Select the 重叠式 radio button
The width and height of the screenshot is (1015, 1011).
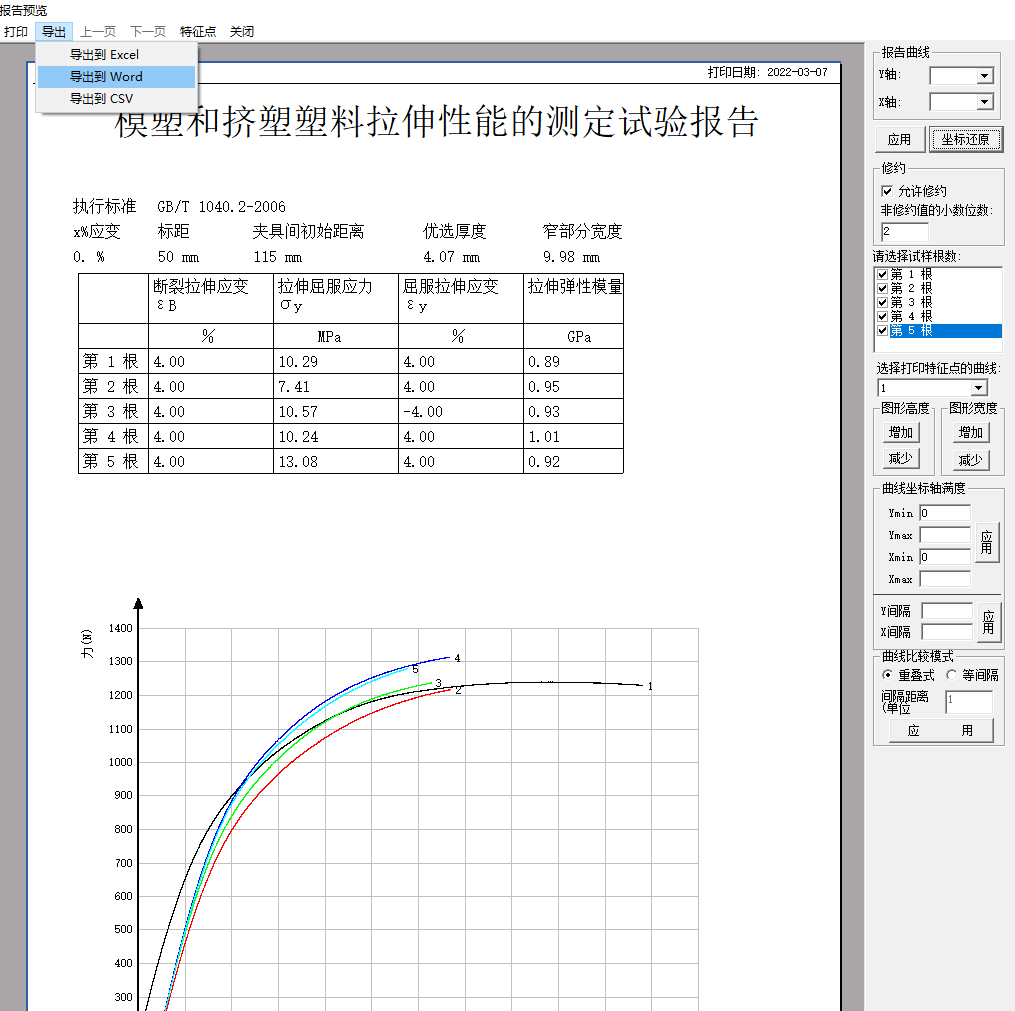pyautogui.click(x=887, y=675)
